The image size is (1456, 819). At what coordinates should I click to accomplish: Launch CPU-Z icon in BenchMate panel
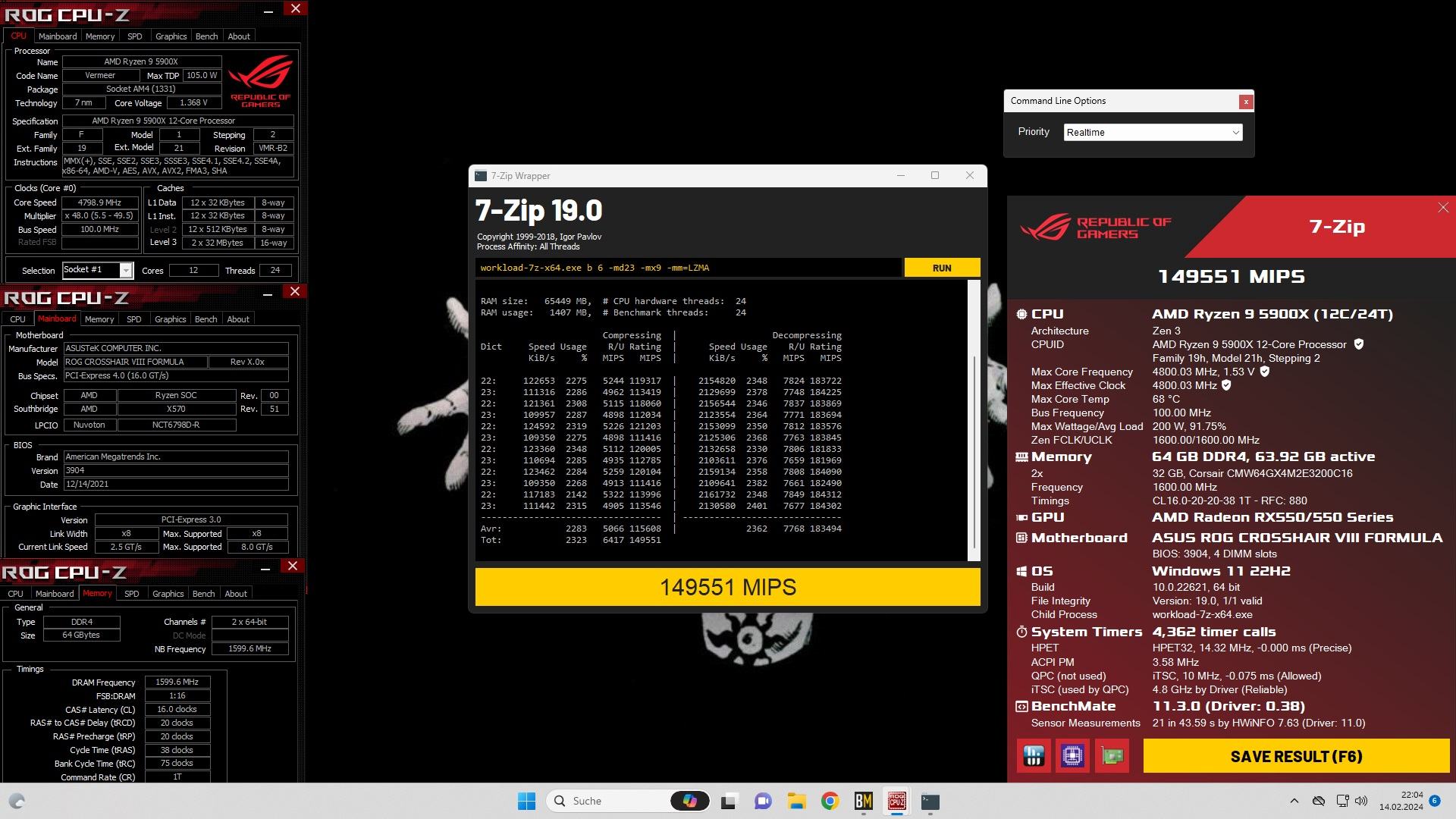pos(1072,756)
